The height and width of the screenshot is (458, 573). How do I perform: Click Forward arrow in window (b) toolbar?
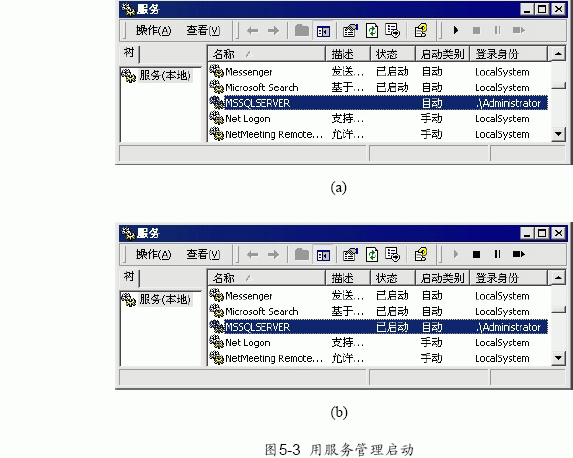(273, 254)
